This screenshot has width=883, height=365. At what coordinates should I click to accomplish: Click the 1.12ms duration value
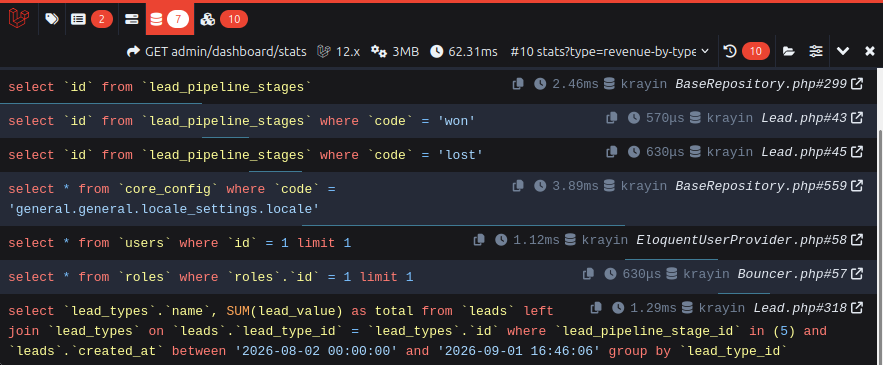point(536,241)
